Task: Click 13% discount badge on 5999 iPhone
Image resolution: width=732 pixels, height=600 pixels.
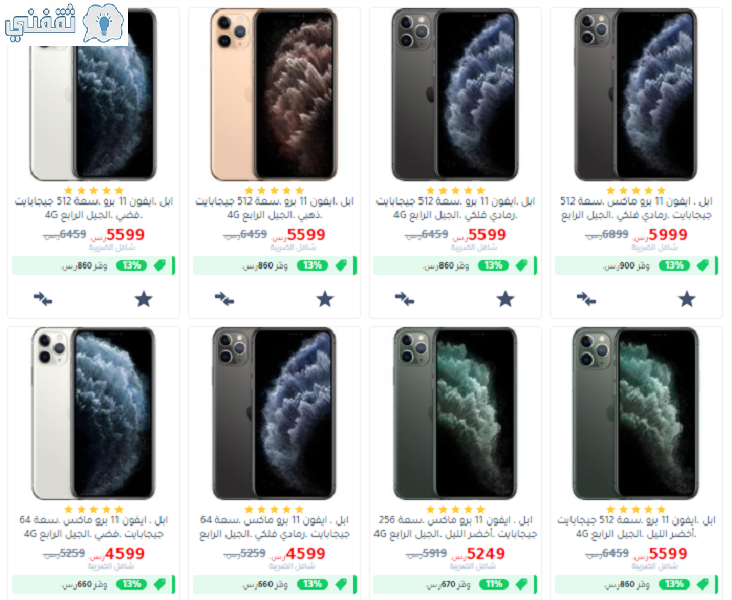Action: (x=674, y=266)
